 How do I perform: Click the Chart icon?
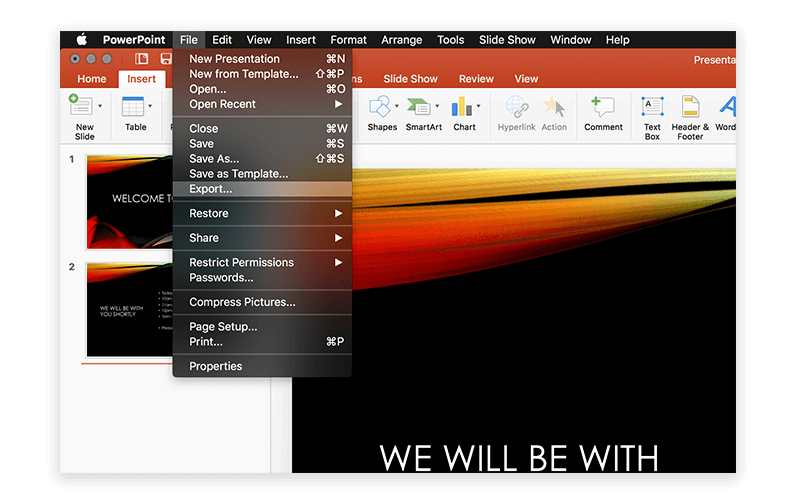pyautogui.click(x=462, y=106)
